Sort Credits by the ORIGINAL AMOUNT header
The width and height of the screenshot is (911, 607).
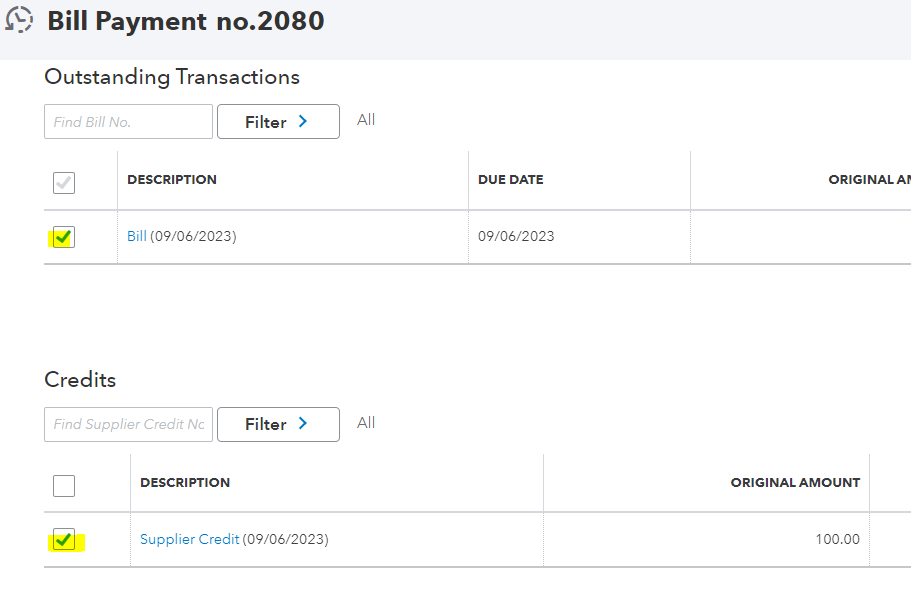795,482
